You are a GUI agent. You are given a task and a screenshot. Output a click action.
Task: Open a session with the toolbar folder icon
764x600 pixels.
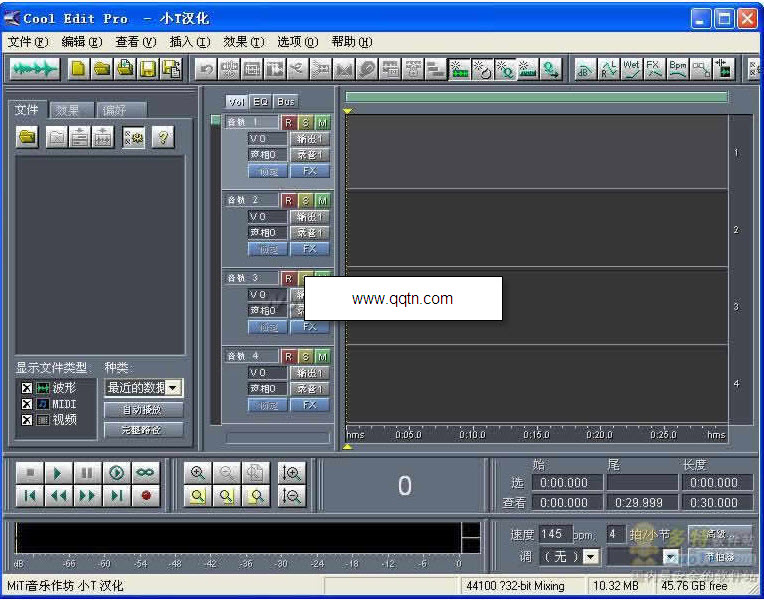coord(102,69)
